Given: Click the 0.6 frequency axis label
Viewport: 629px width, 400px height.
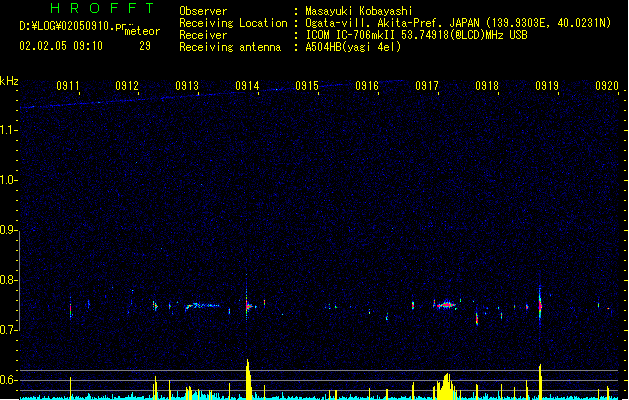Looking at the screenshot, I should (x=8, y=380).
